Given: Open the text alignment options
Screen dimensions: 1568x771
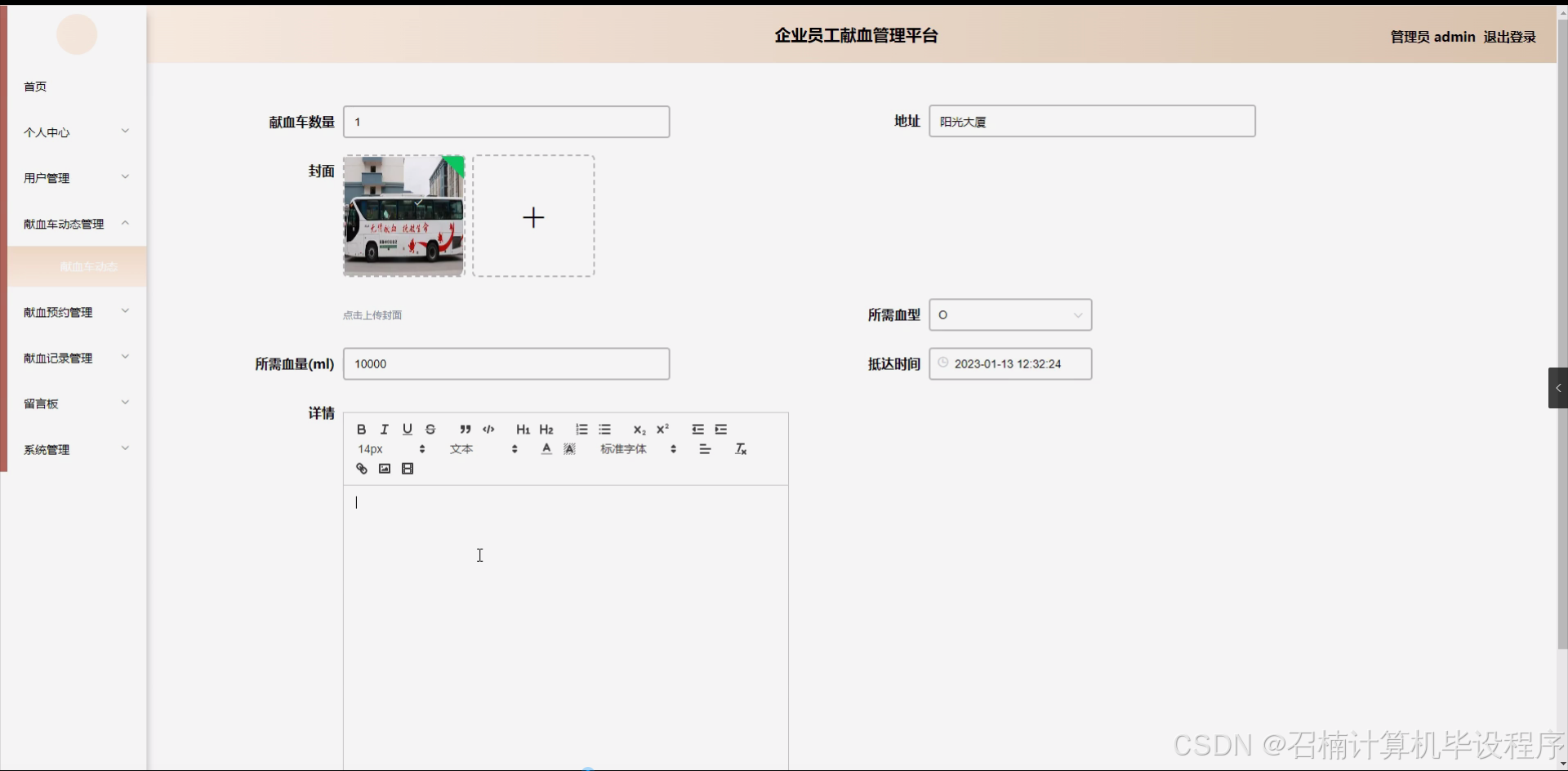Looking at the screenshot, I should [x=705, y=449].
